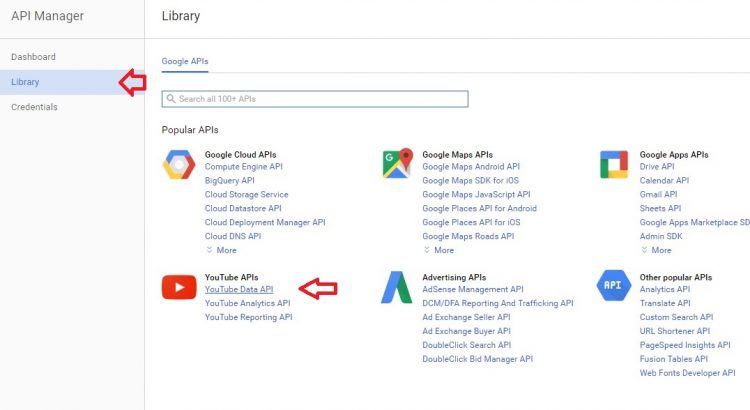Viewport: 750px width, 410px height.
Task: Click the Google Maps APIs map icon
Action: 397,164
